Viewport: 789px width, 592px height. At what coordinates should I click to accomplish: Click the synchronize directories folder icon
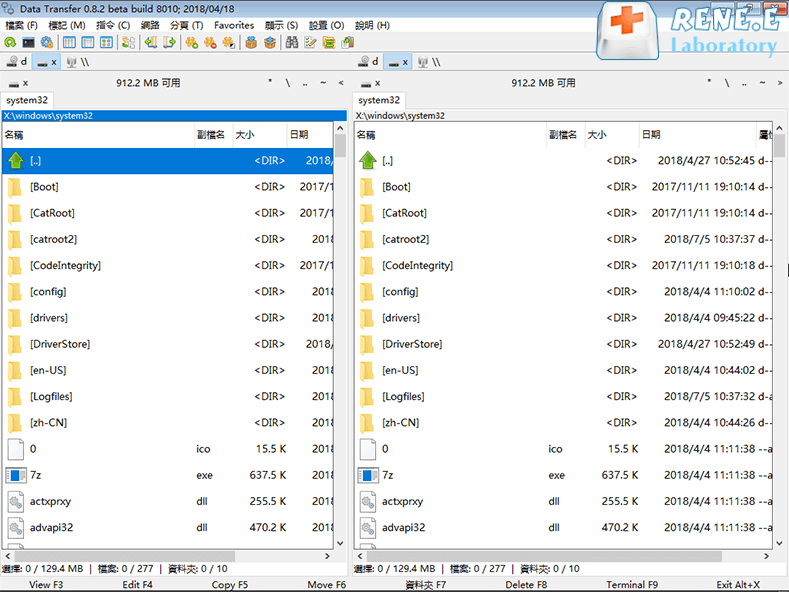coord(329,43)
